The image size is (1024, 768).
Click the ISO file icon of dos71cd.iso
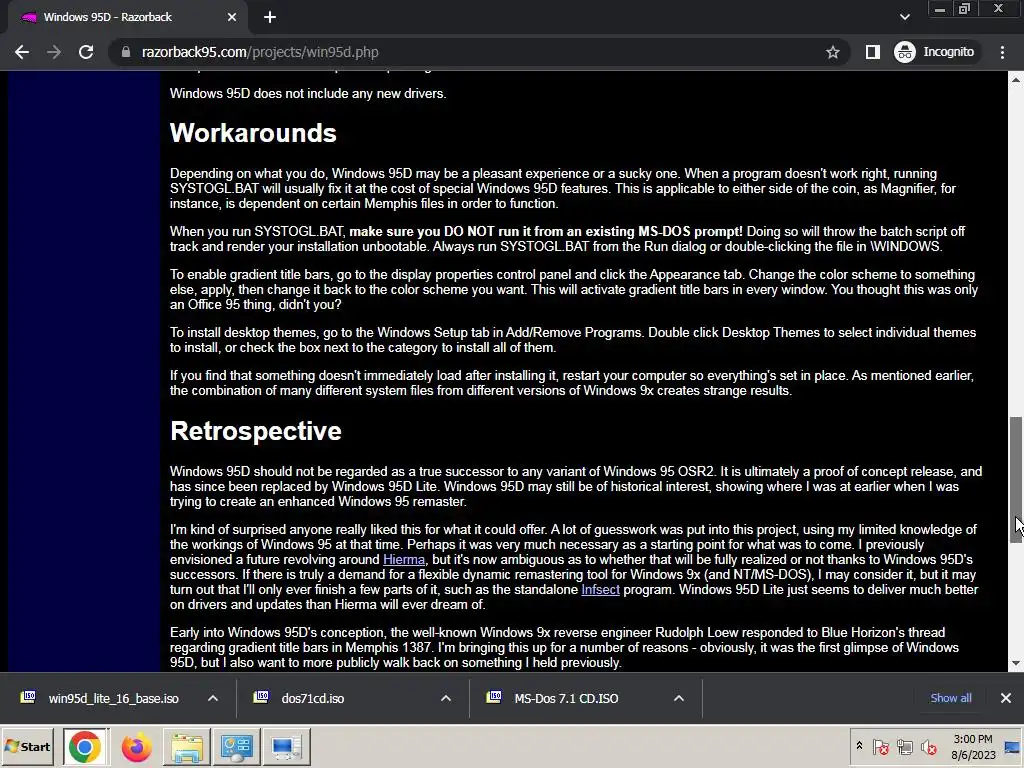coord(261,697)
